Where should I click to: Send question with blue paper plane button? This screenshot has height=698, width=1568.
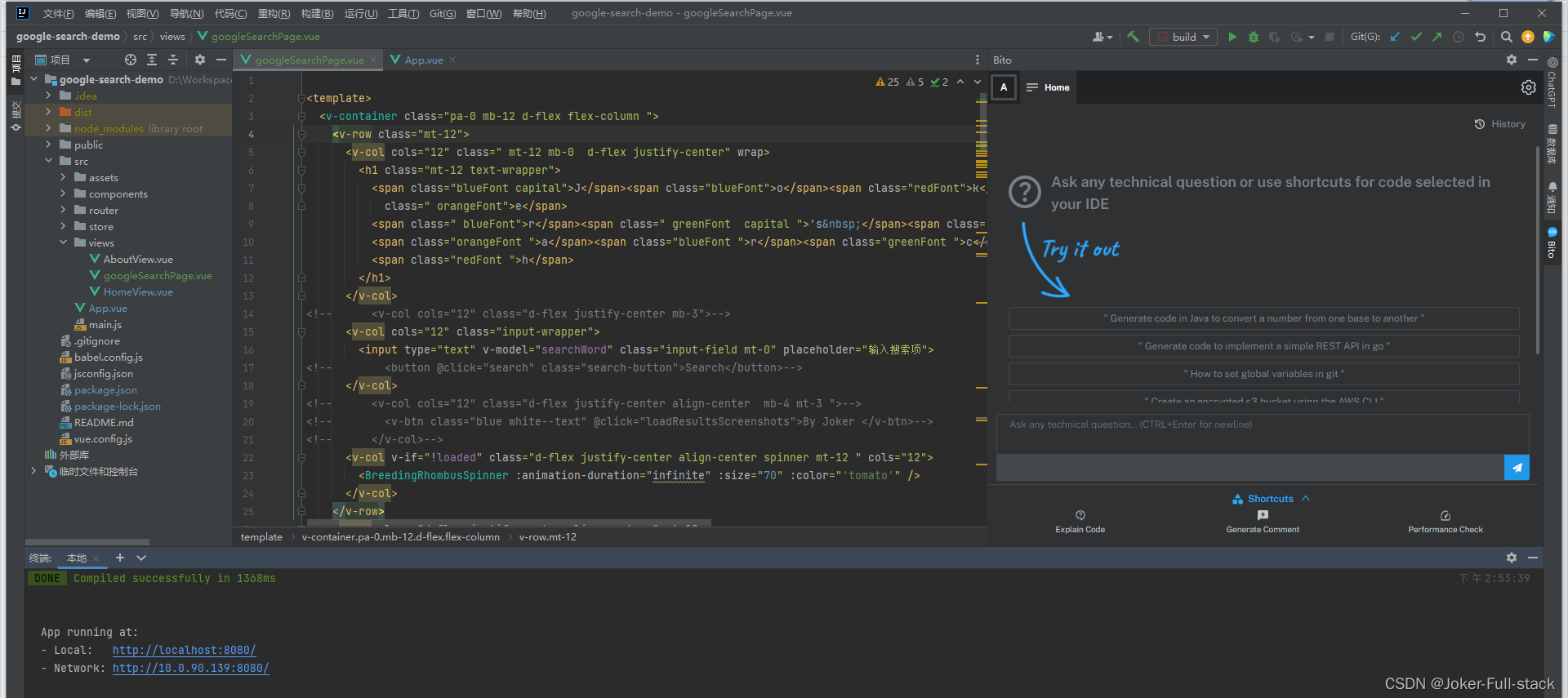point(1517,468)
